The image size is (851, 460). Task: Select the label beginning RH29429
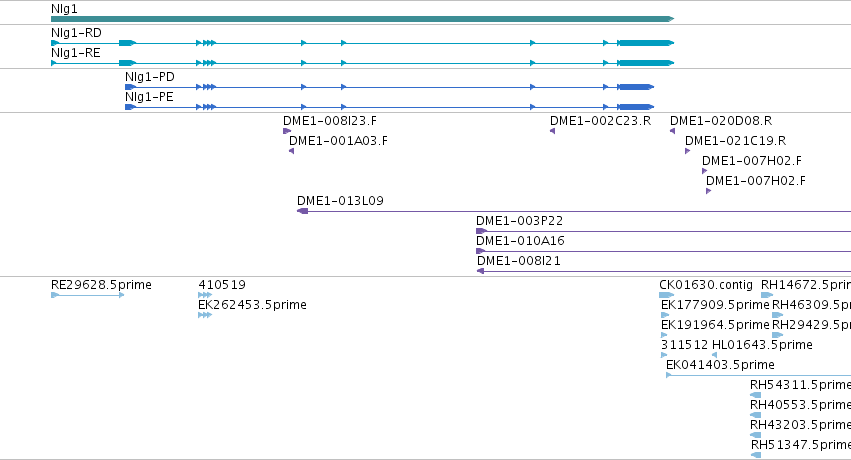click(811, 325)
